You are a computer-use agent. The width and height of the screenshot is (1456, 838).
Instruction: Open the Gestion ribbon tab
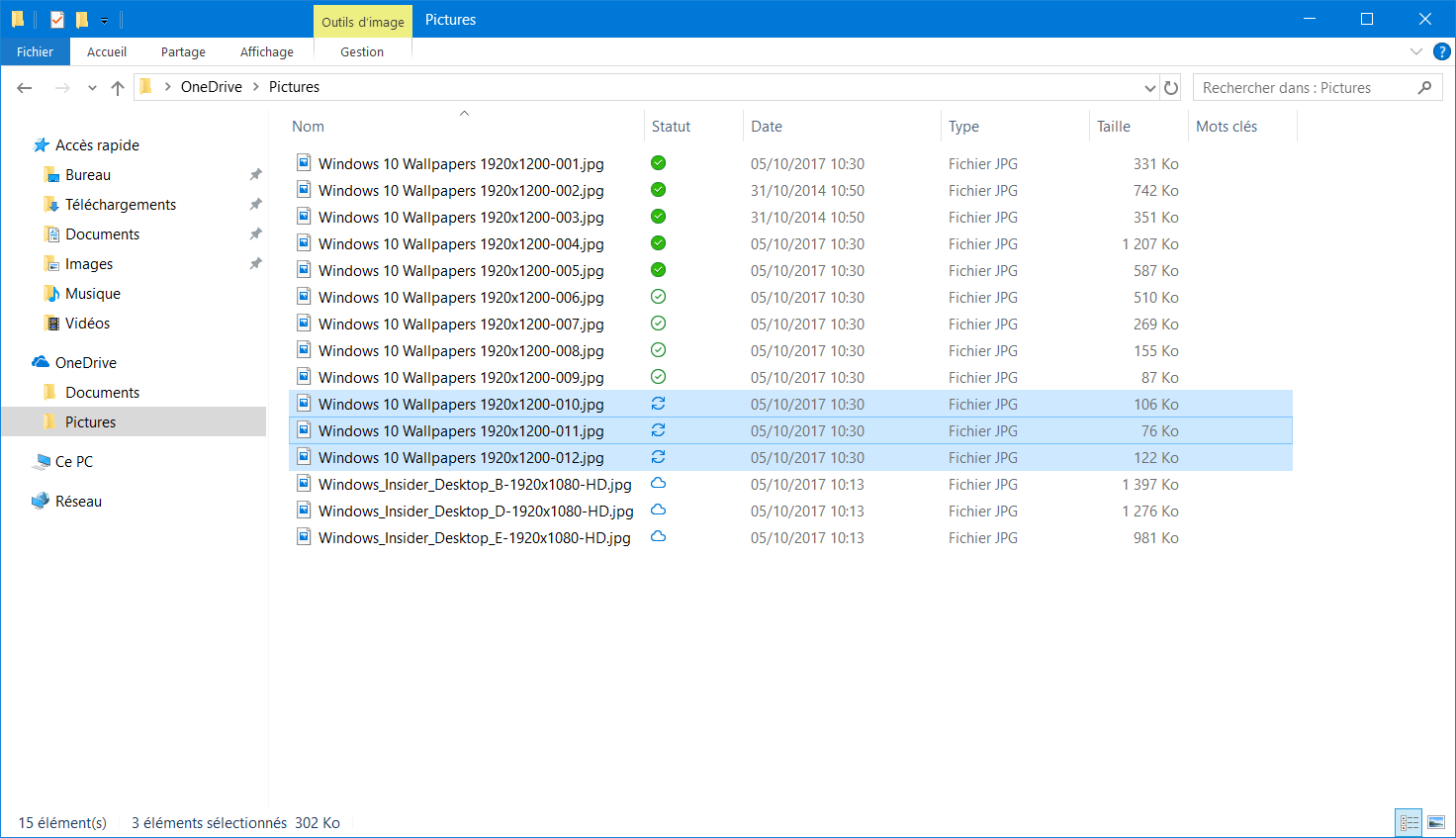pyautogui.click(x=362, y=52)
